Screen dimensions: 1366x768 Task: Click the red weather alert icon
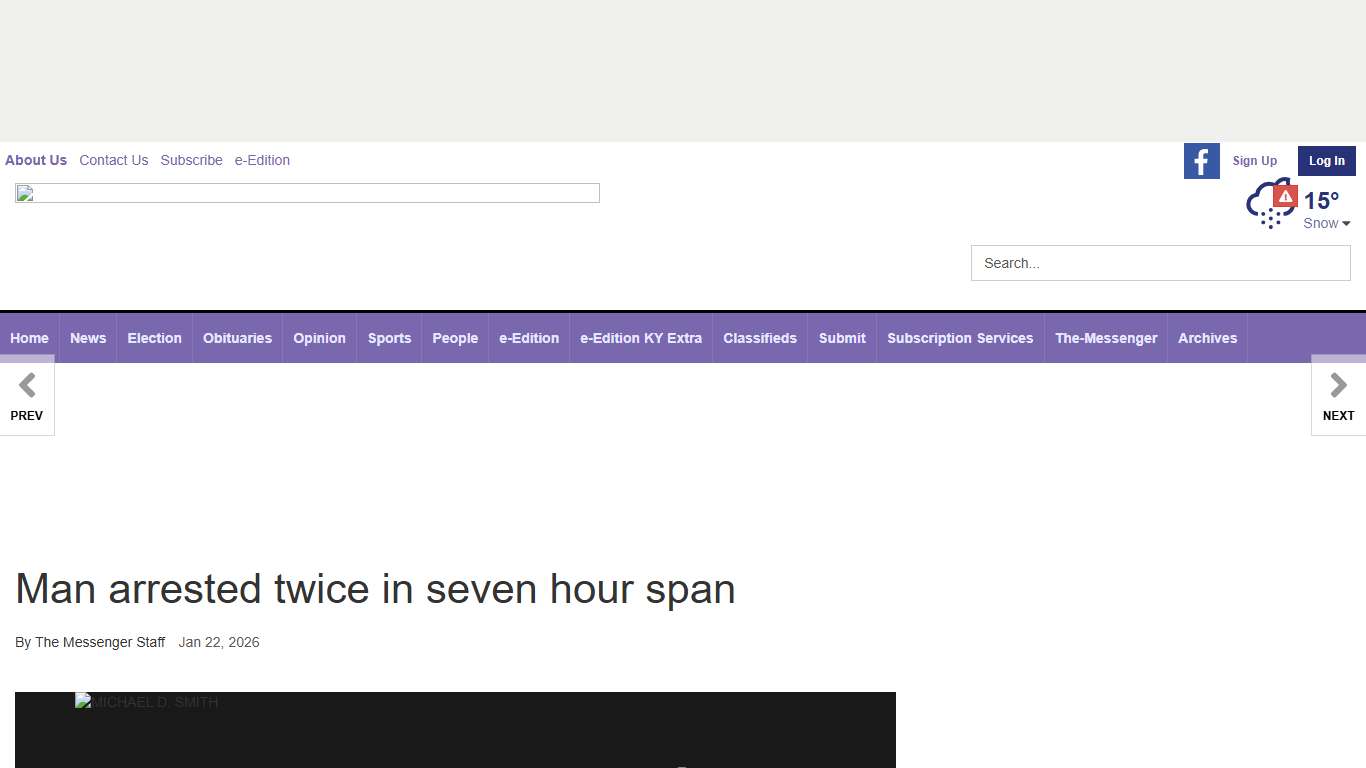(x=1285, y=196)
